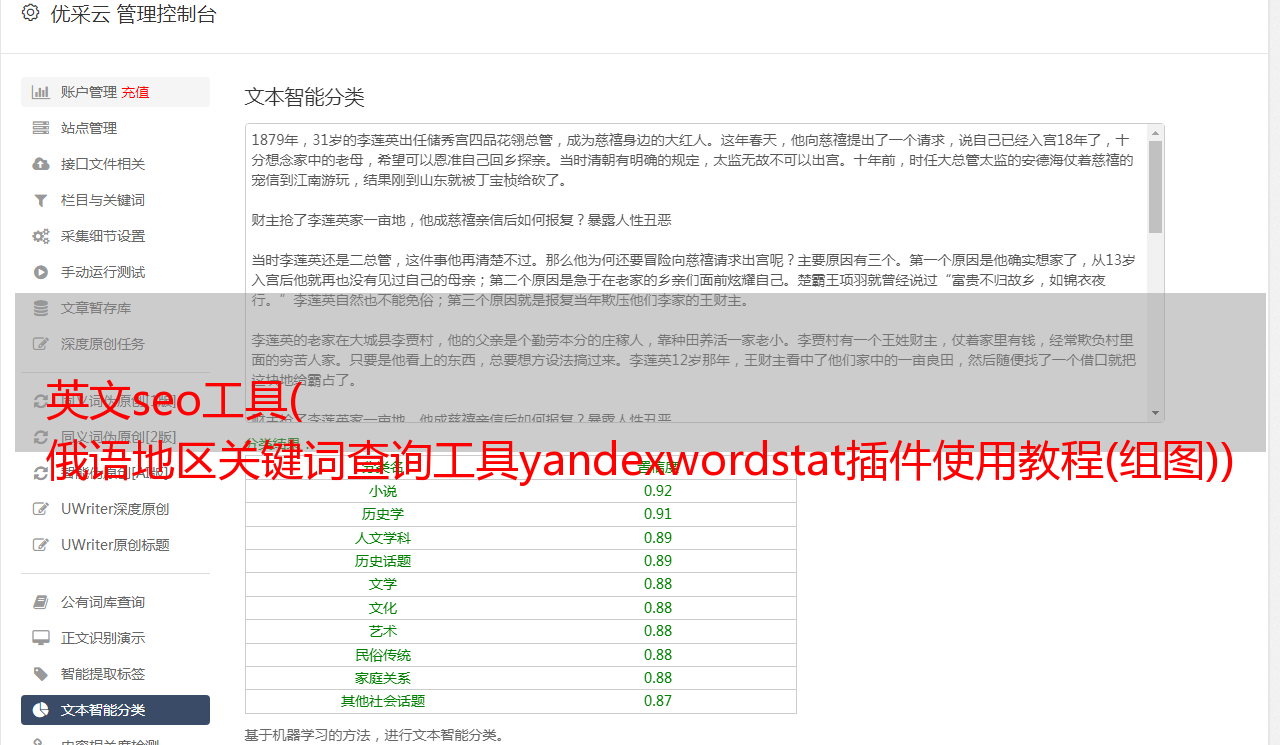1280x745 pixels.
Task: Select the highlighted 文本智能分类 sidebar item
Action: click(115, 710)
